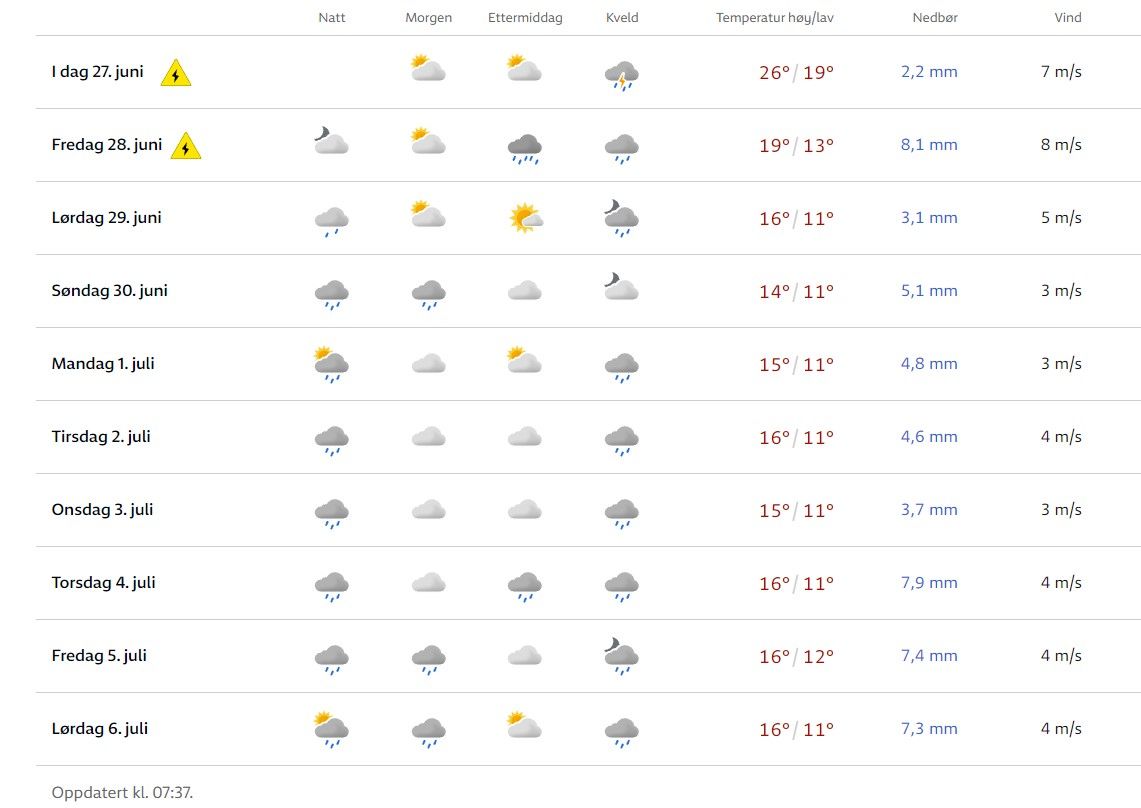Open 'Tirsdag 2. juli' detailed forecast
Viewport: 1141px width, 808px height.
[101, 437]
